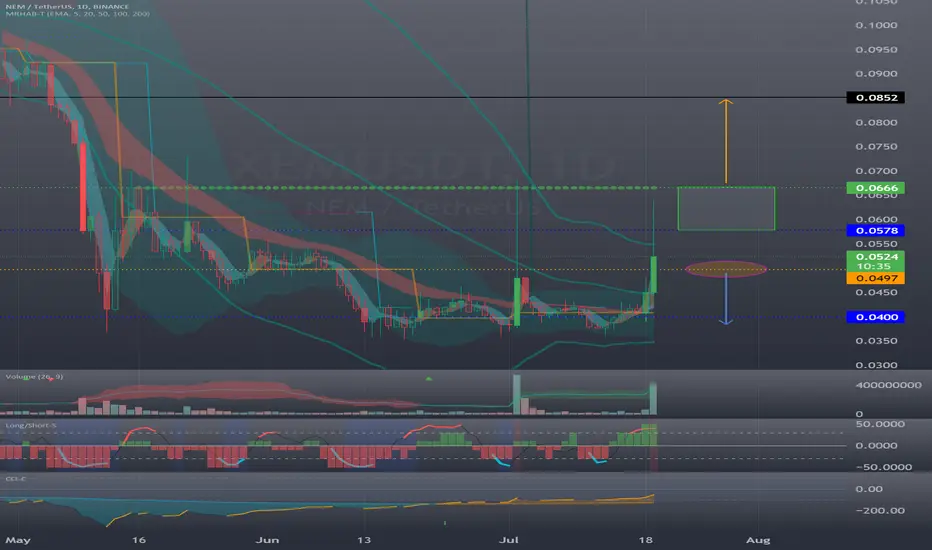
Task: Click the latest green daily candle
Action: [x=653, y=274]
